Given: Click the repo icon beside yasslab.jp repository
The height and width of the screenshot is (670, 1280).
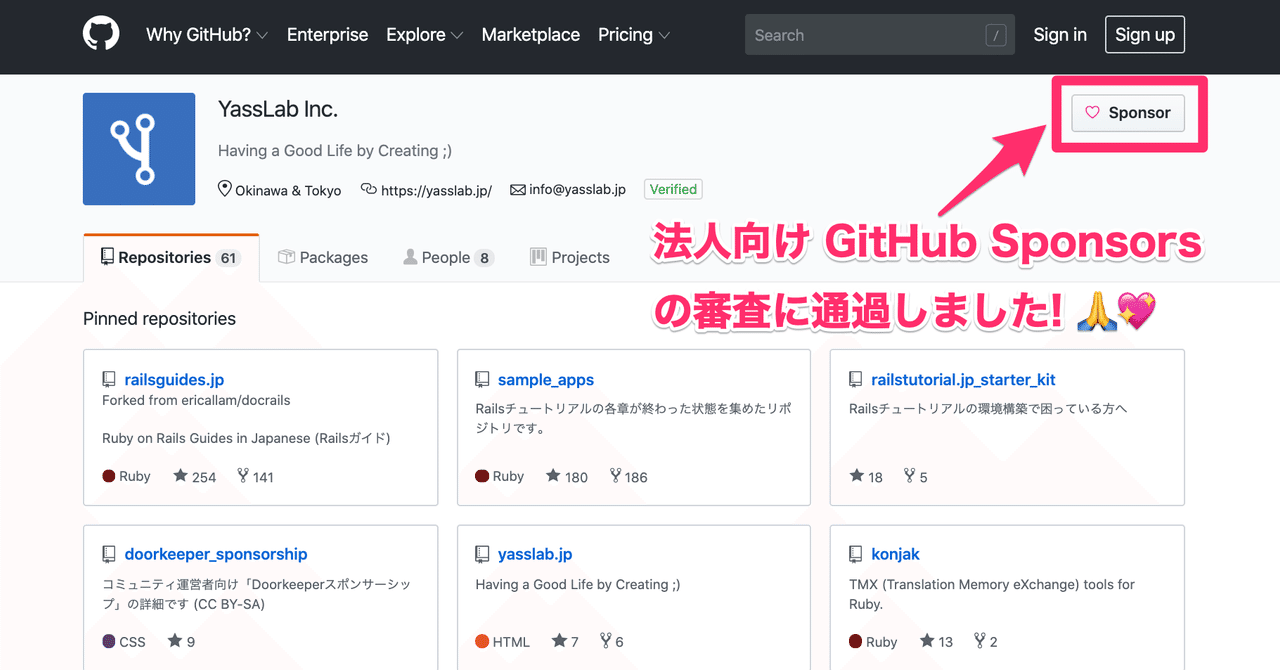Looking at the screenshot, I should point(482,554).
